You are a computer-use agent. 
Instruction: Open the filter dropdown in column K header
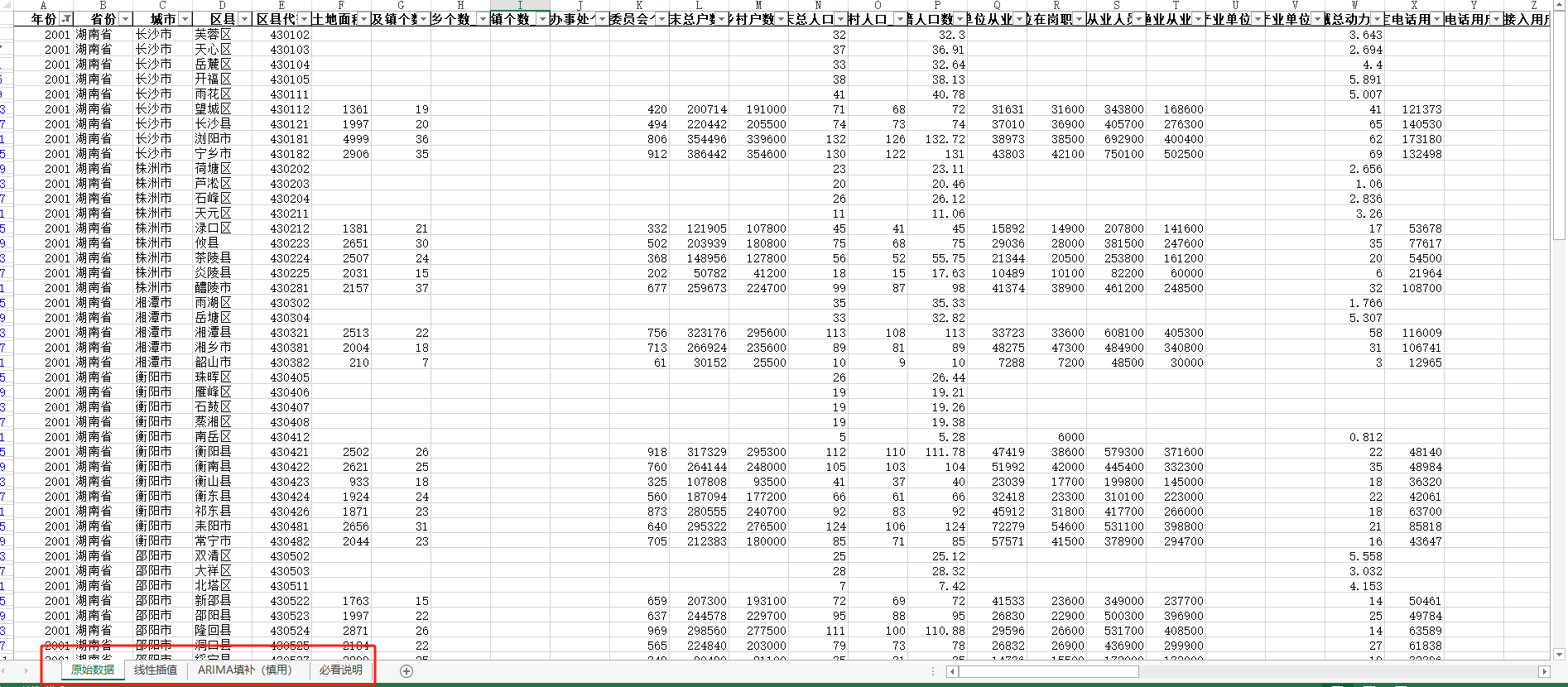[x=661, y=19]
